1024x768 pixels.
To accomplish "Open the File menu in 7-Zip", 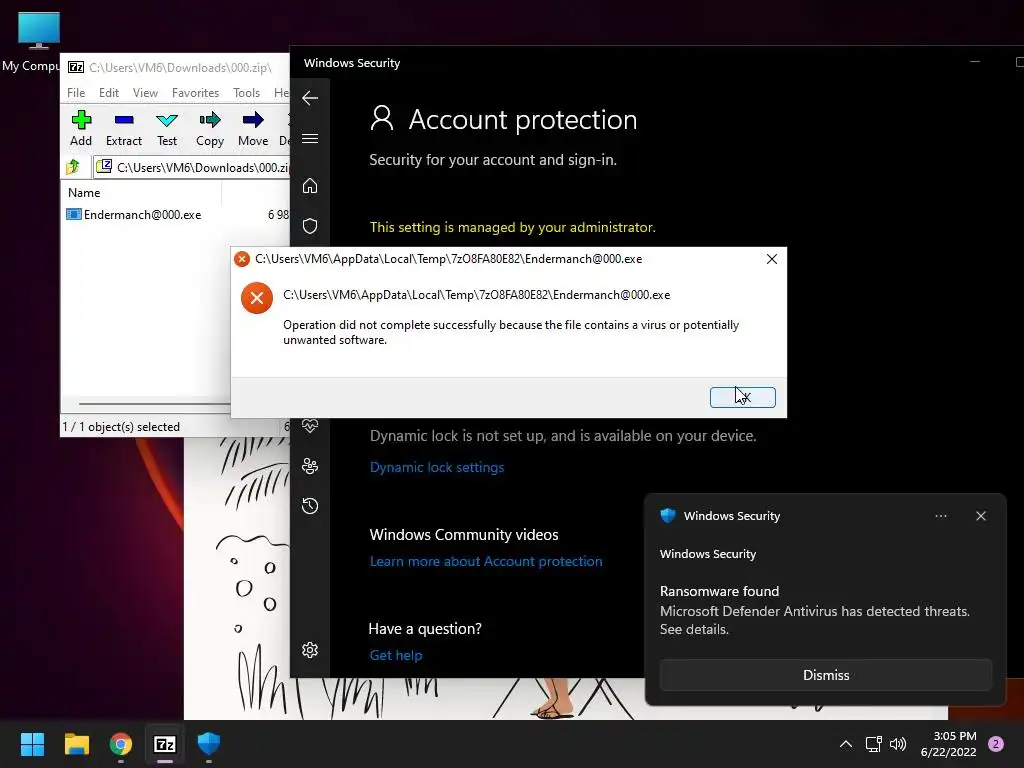I will [x=76, y=93].
